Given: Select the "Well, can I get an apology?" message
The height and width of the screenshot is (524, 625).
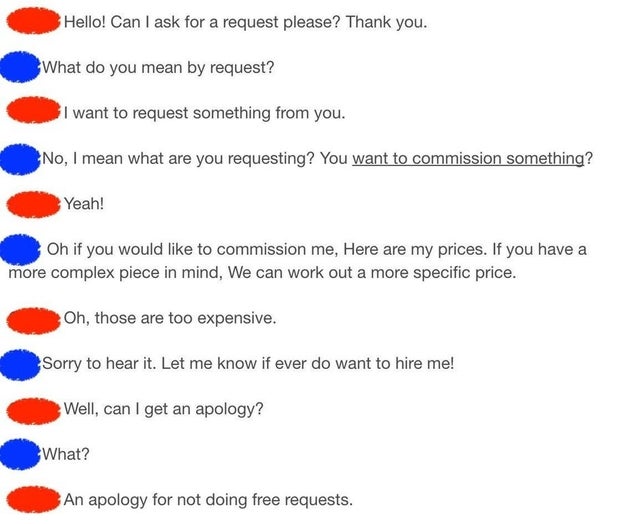Looking at the screenshot, I should click(163, 409).
